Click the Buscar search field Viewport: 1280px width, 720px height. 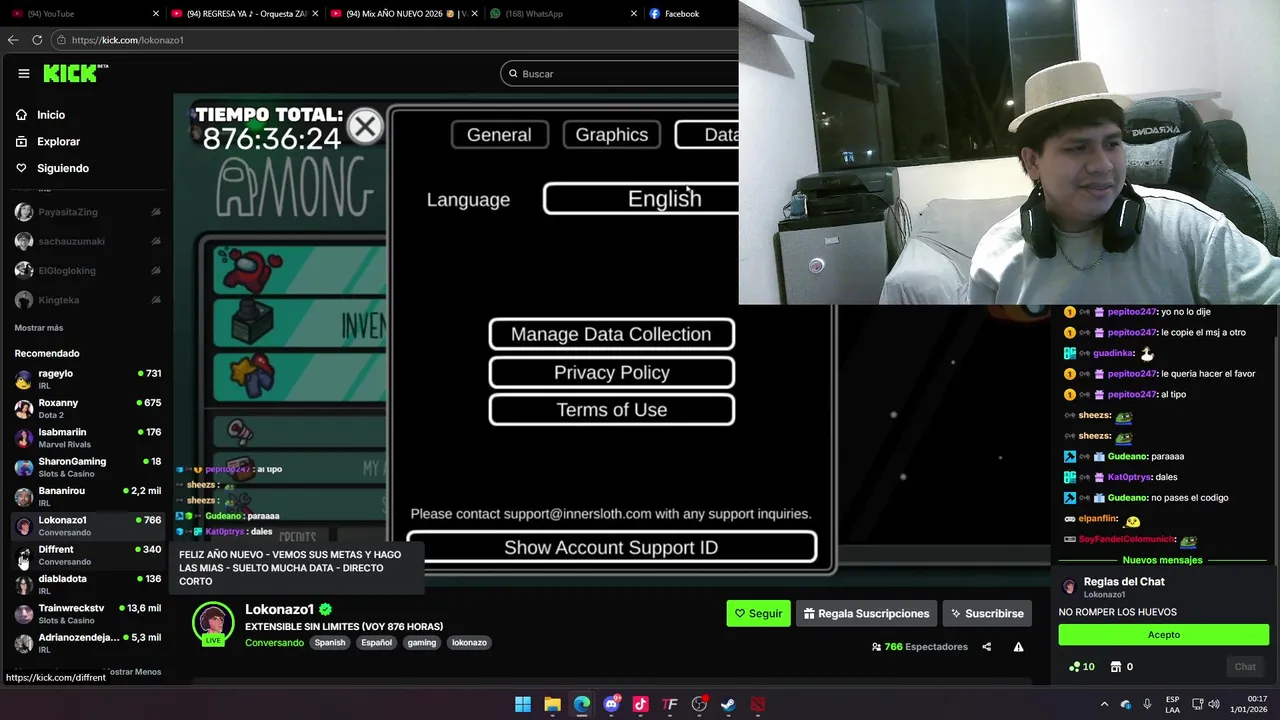click(620, 73)
